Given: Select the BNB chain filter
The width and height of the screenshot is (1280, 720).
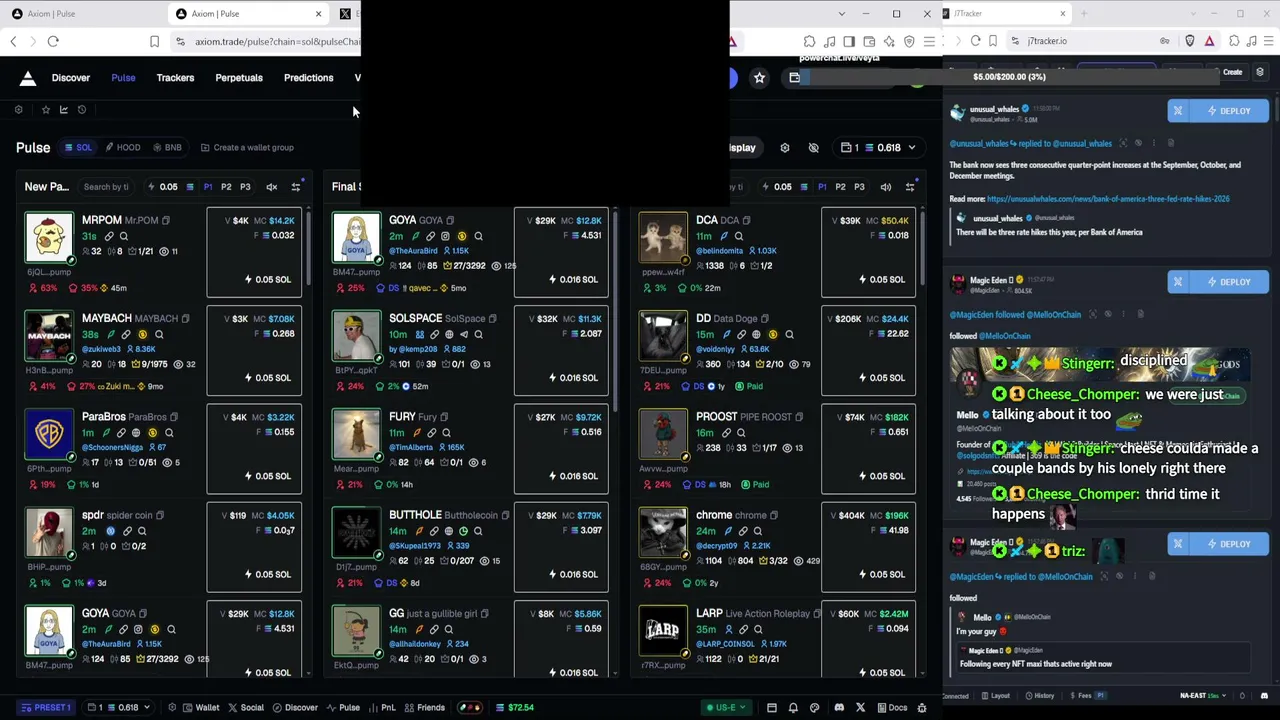Looking at the screenshot, I should 167,148.
